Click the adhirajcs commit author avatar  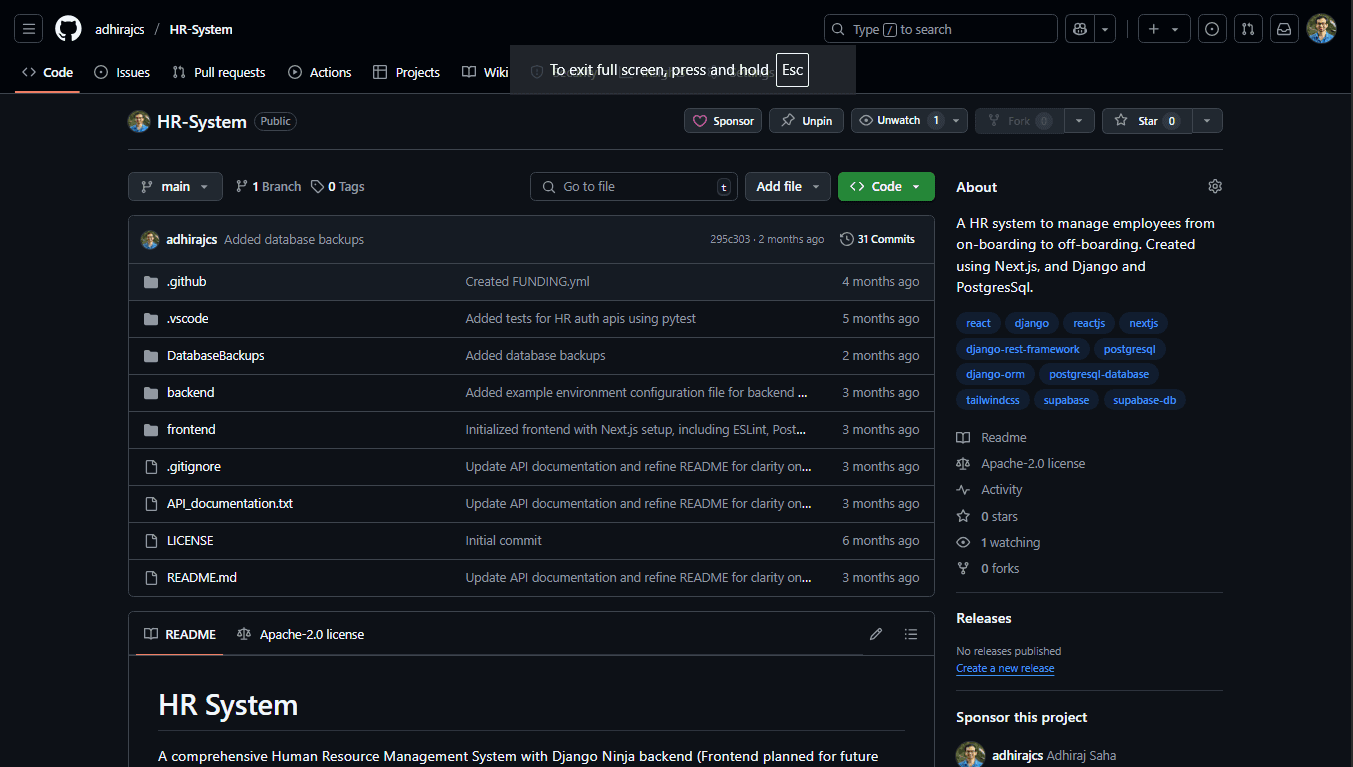click(x=150, y=239)
